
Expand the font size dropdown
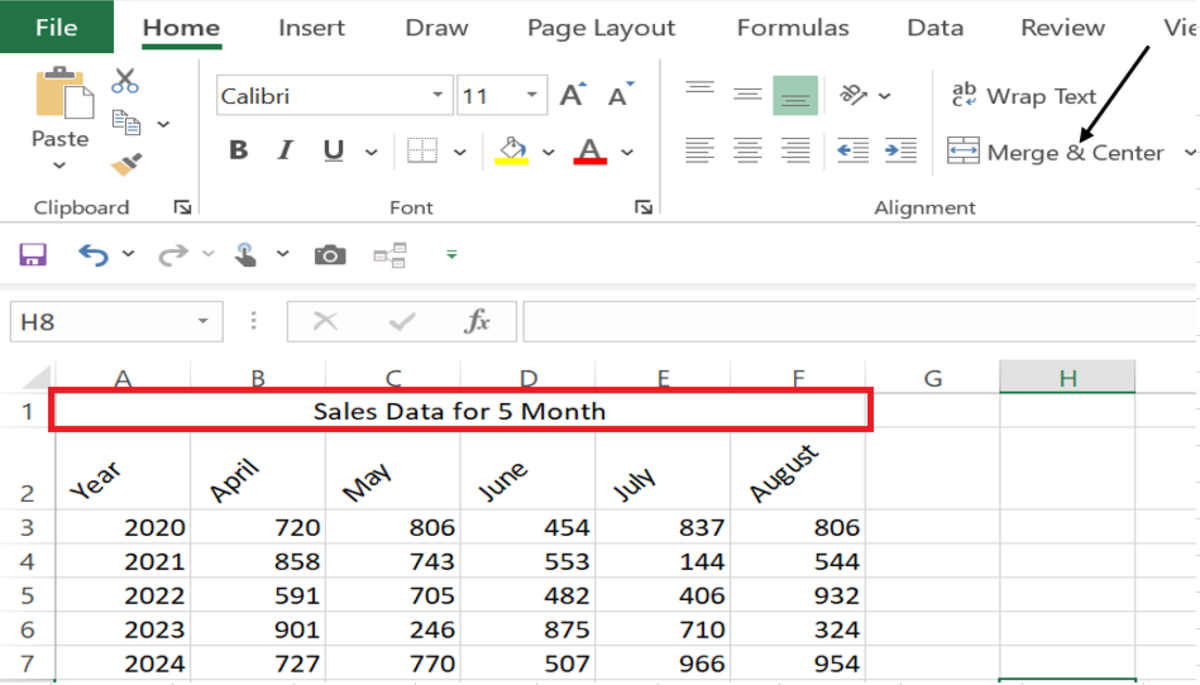(530, 96)
